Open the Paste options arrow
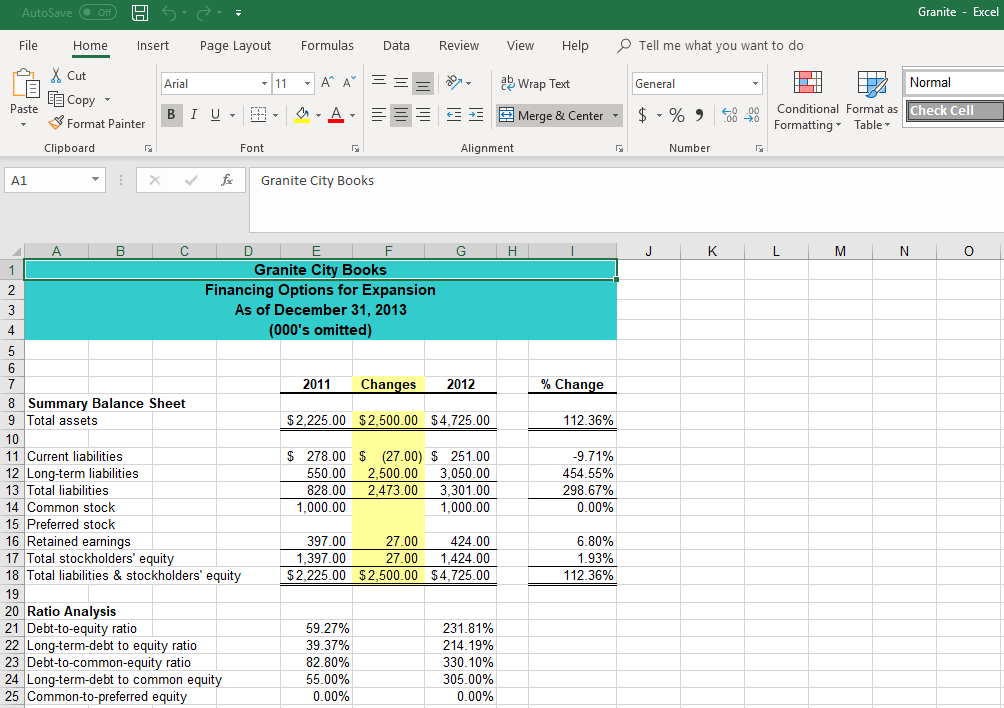1004x708 pixels. [24, 124]
